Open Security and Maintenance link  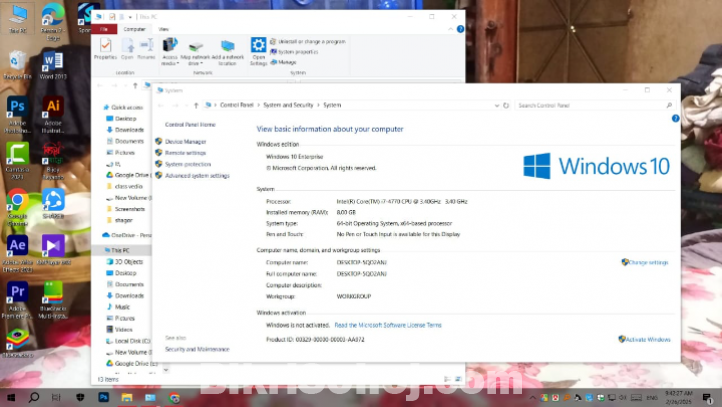click(197, 349)
